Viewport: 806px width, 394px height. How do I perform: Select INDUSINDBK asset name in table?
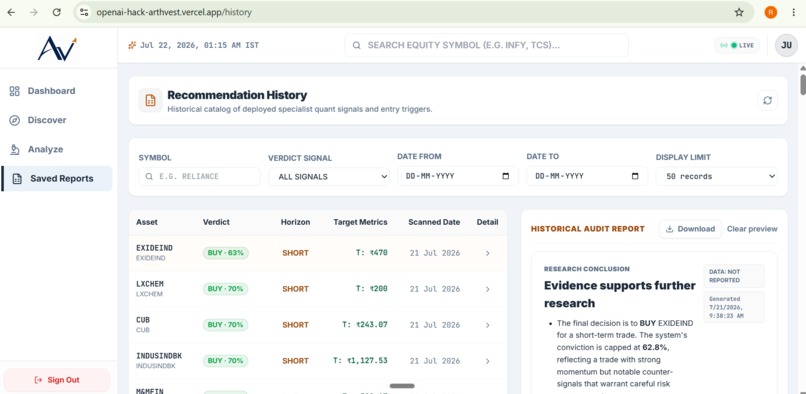click(x=159, y=356)
